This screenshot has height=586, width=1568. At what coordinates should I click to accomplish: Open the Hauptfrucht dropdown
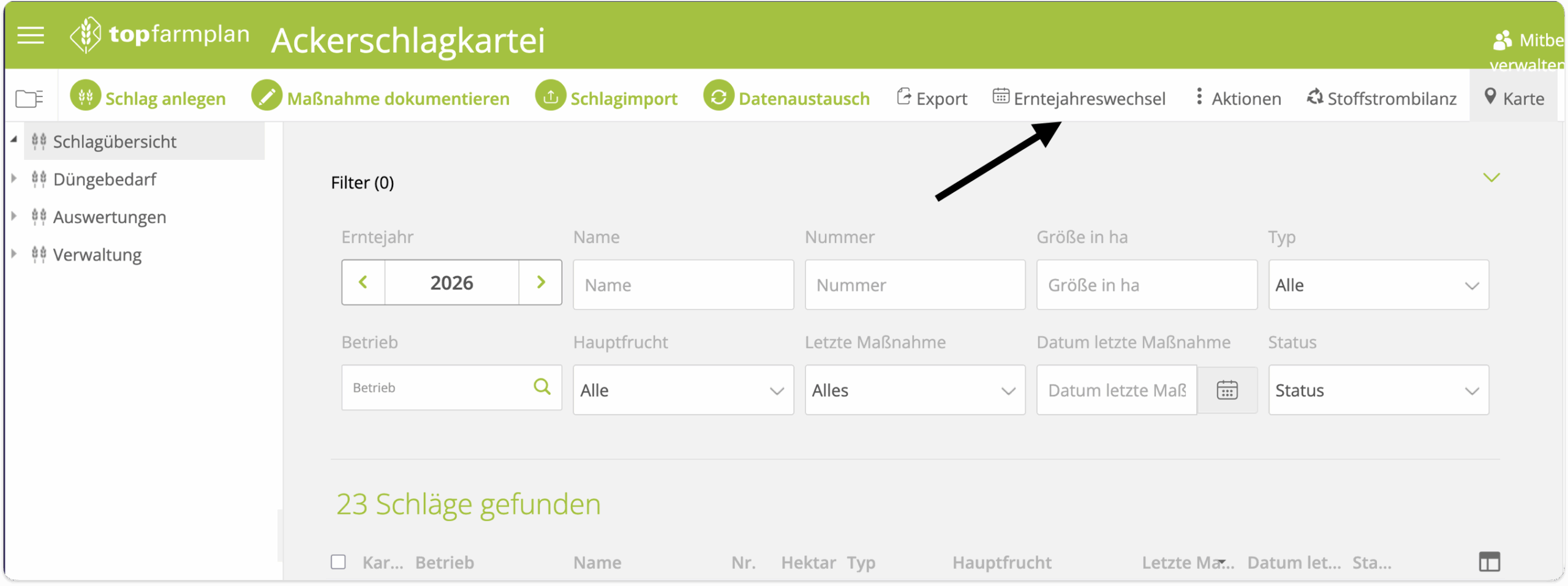pos(682,391)
